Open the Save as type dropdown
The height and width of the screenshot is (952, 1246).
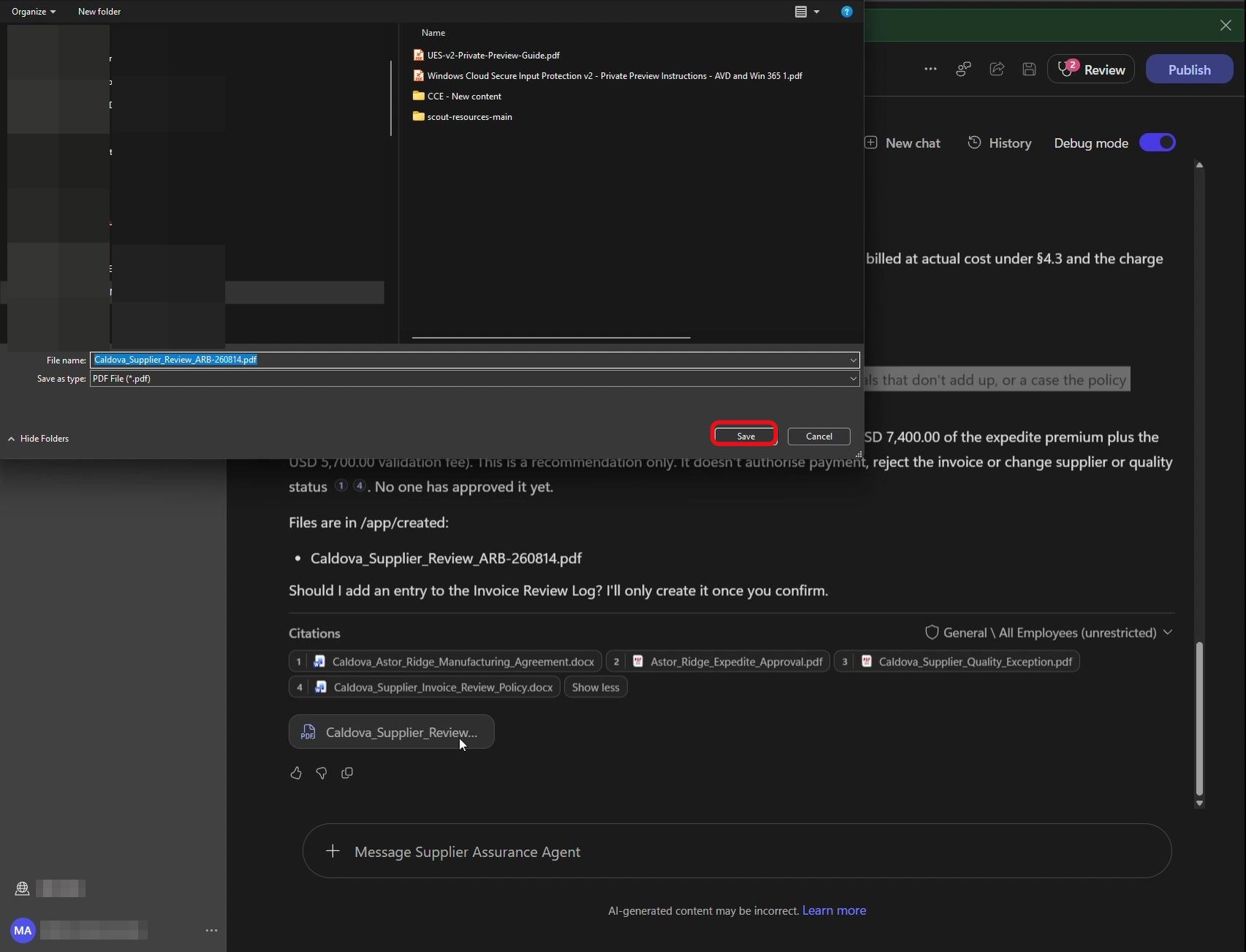tap(853, 379)
